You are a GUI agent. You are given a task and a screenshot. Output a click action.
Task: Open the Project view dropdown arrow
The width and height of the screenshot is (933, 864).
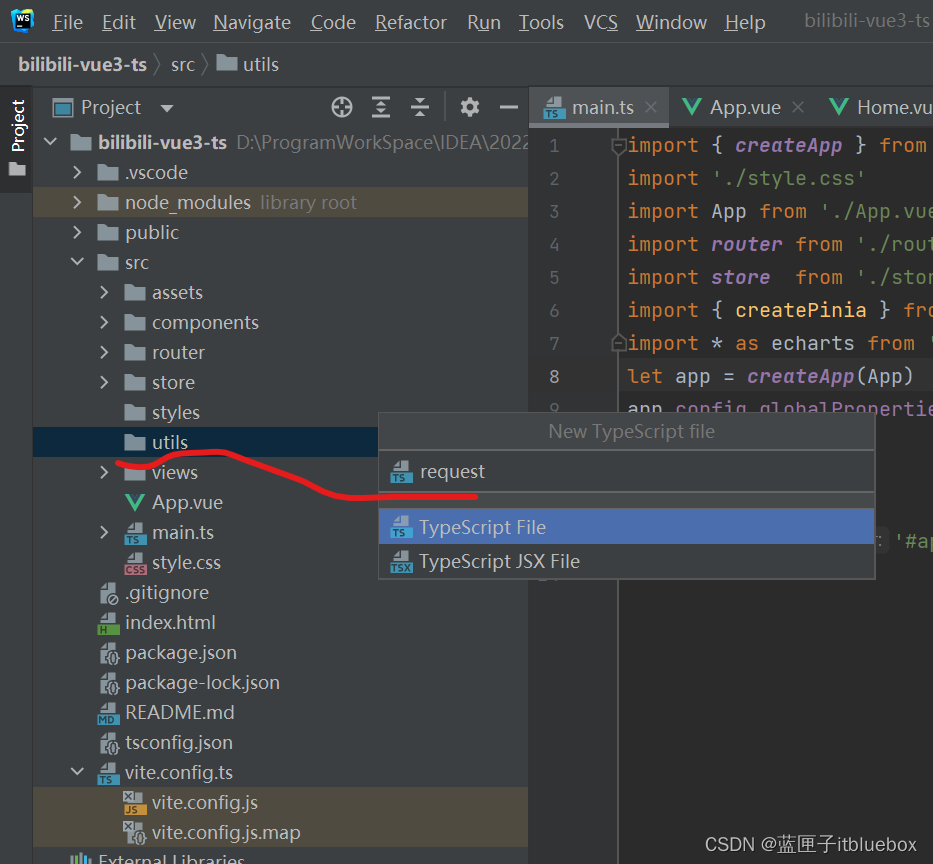click(x=167, y=108)
